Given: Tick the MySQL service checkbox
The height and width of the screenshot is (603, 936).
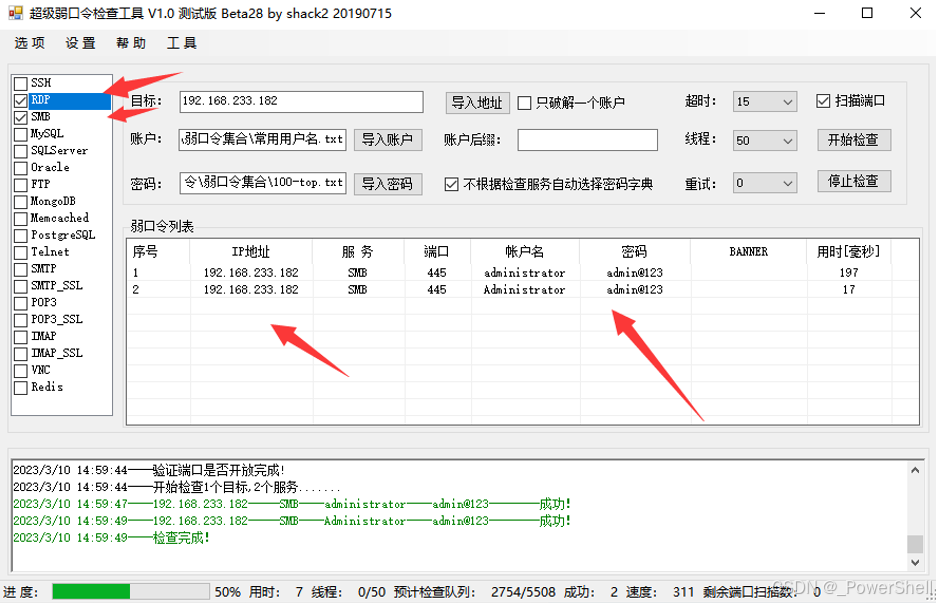Looking at the screenshot, I should [x=21, y=134].
